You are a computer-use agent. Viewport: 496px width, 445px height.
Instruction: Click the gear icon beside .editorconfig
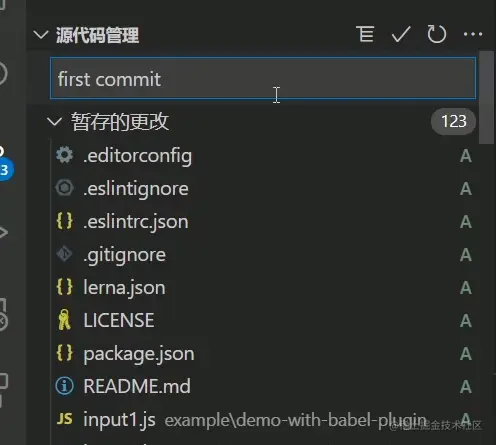[x=64, y=155]
